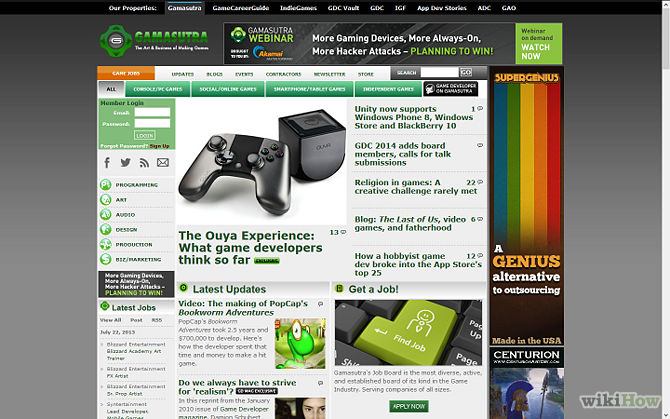Click the Gamasutra logo icon
This screenshot has width=670, height=419.
(116, 41)
